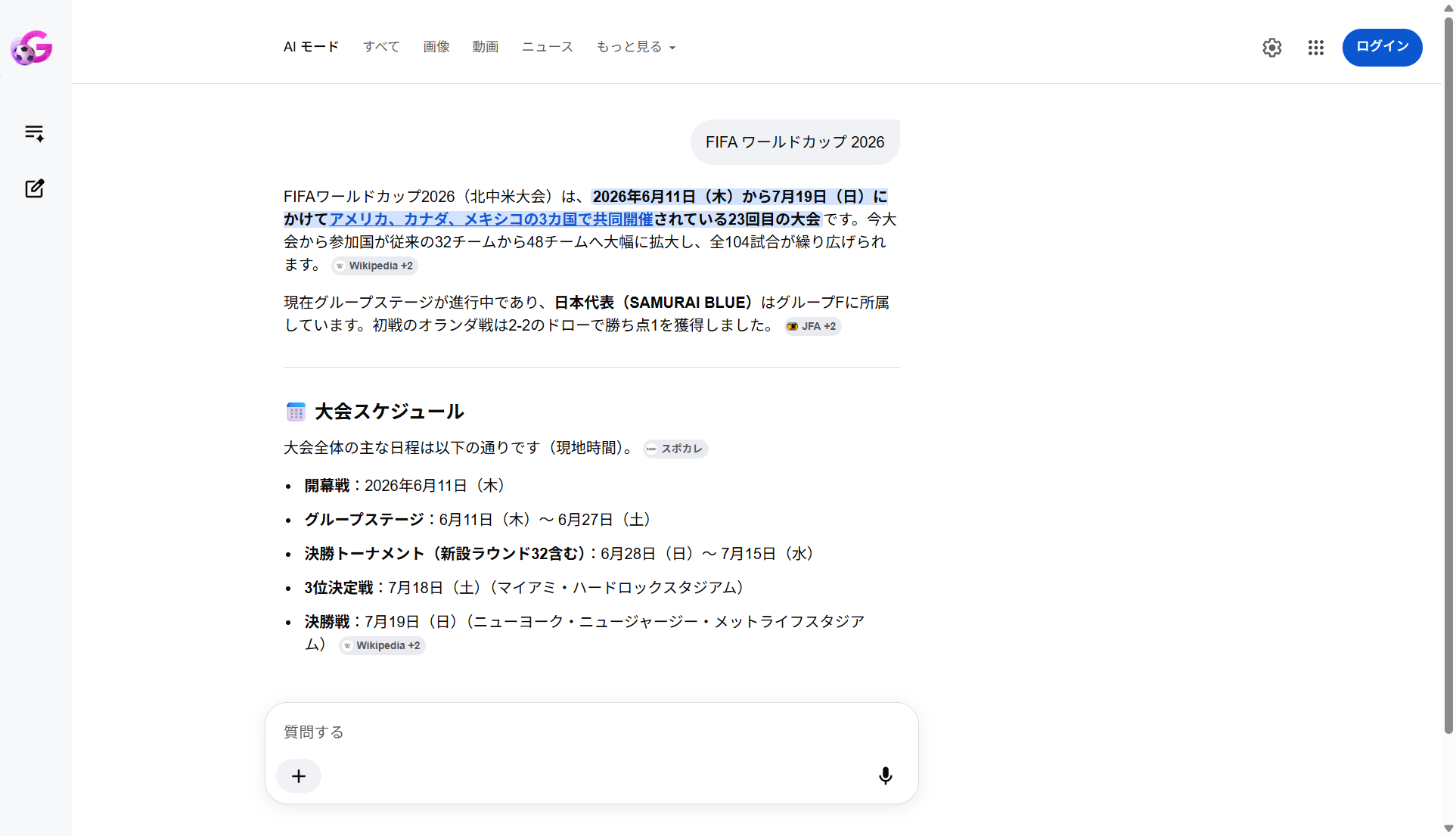
Task: Click the グループステージ list item
Action: click(x=478, y=520)
